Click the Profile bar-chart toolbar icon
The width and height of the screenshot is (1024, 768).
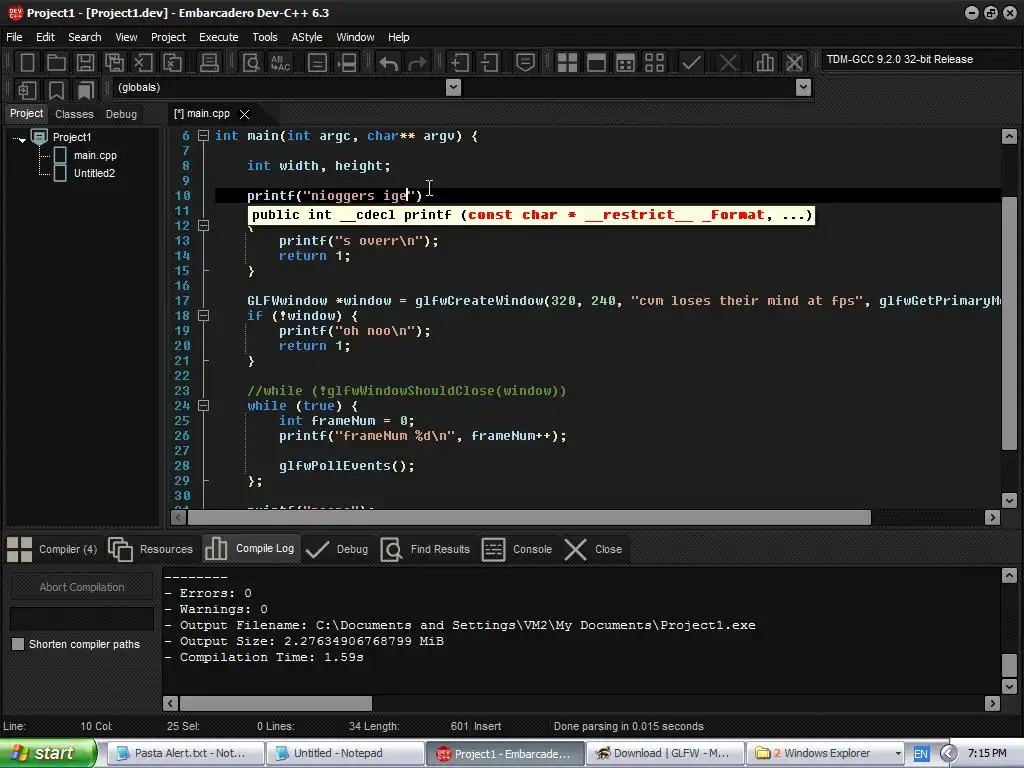coord(765,63)
